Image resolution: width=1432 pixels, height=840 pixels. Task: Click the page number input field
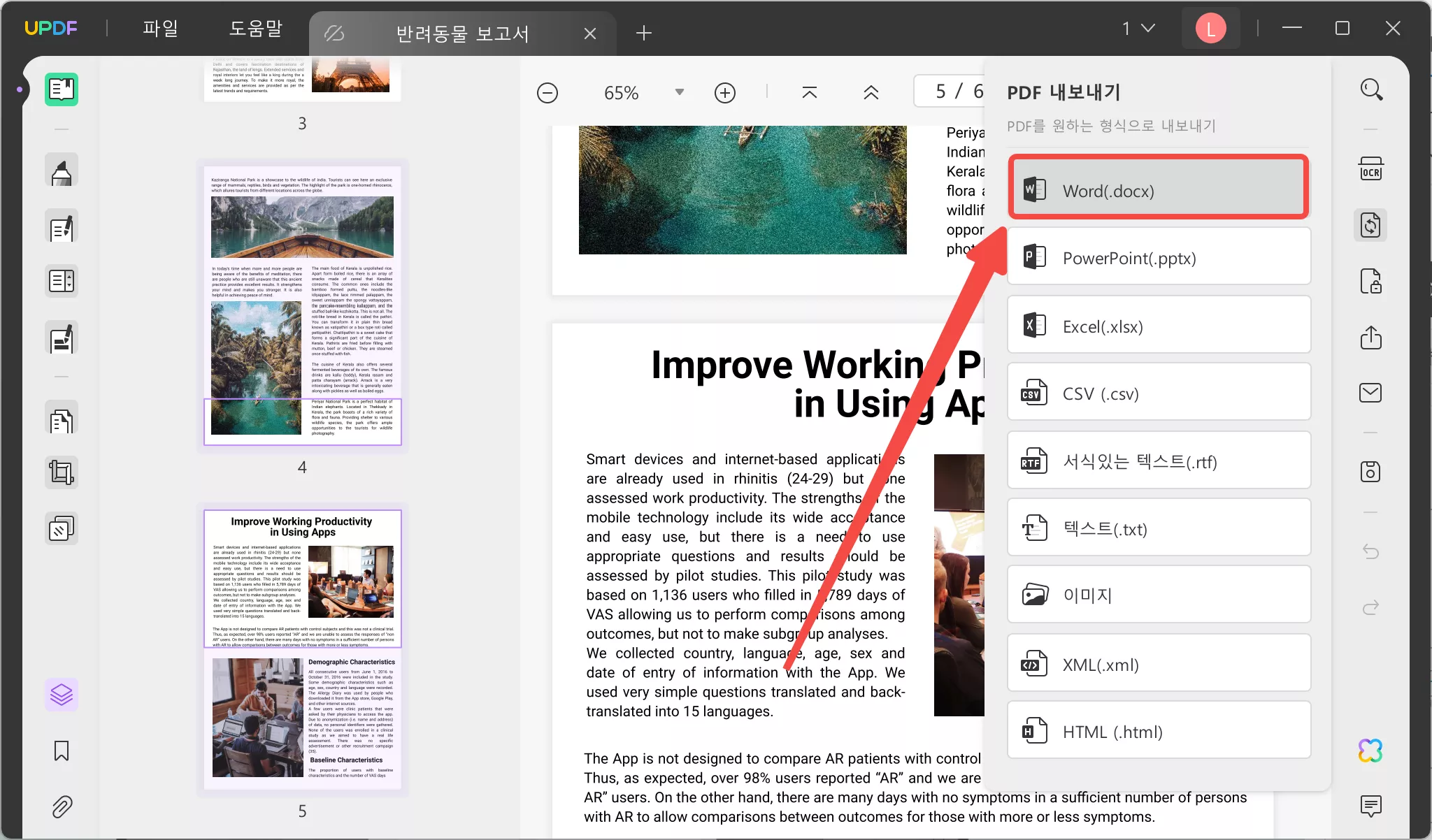pyautogui.click(x=949, y=92)
